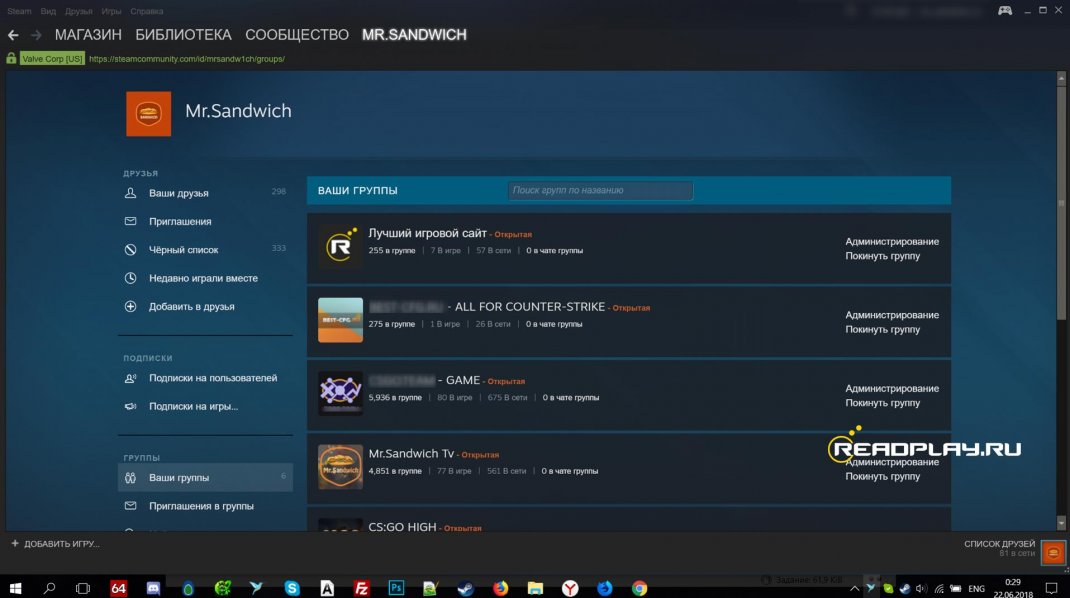The width and height of the screenshot is (1070, 598).
Task: Open the БИБЛИОТЕКА tab
Action: [184, 35]
